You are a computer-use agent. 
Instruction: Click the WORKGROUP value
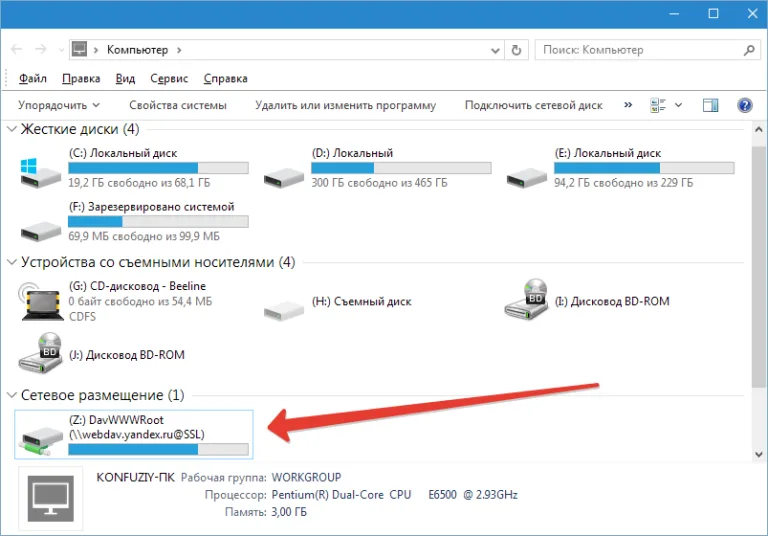click(x=306, y=477)
